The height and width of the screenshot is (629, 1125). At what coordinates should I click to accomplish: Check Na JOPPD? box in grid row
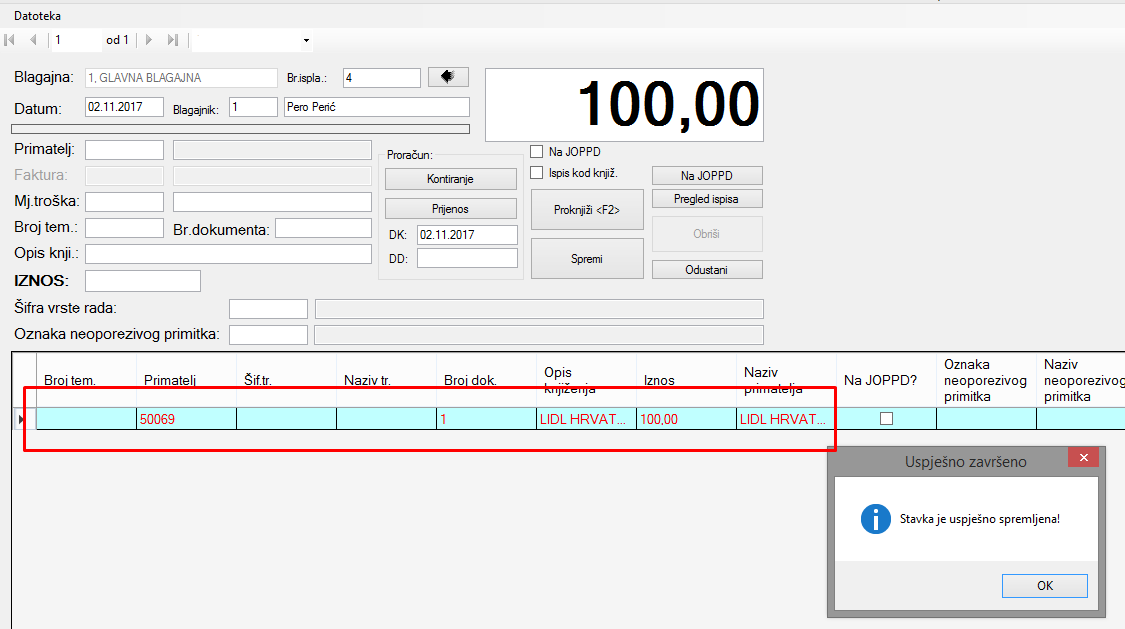(x=886, y=420)
